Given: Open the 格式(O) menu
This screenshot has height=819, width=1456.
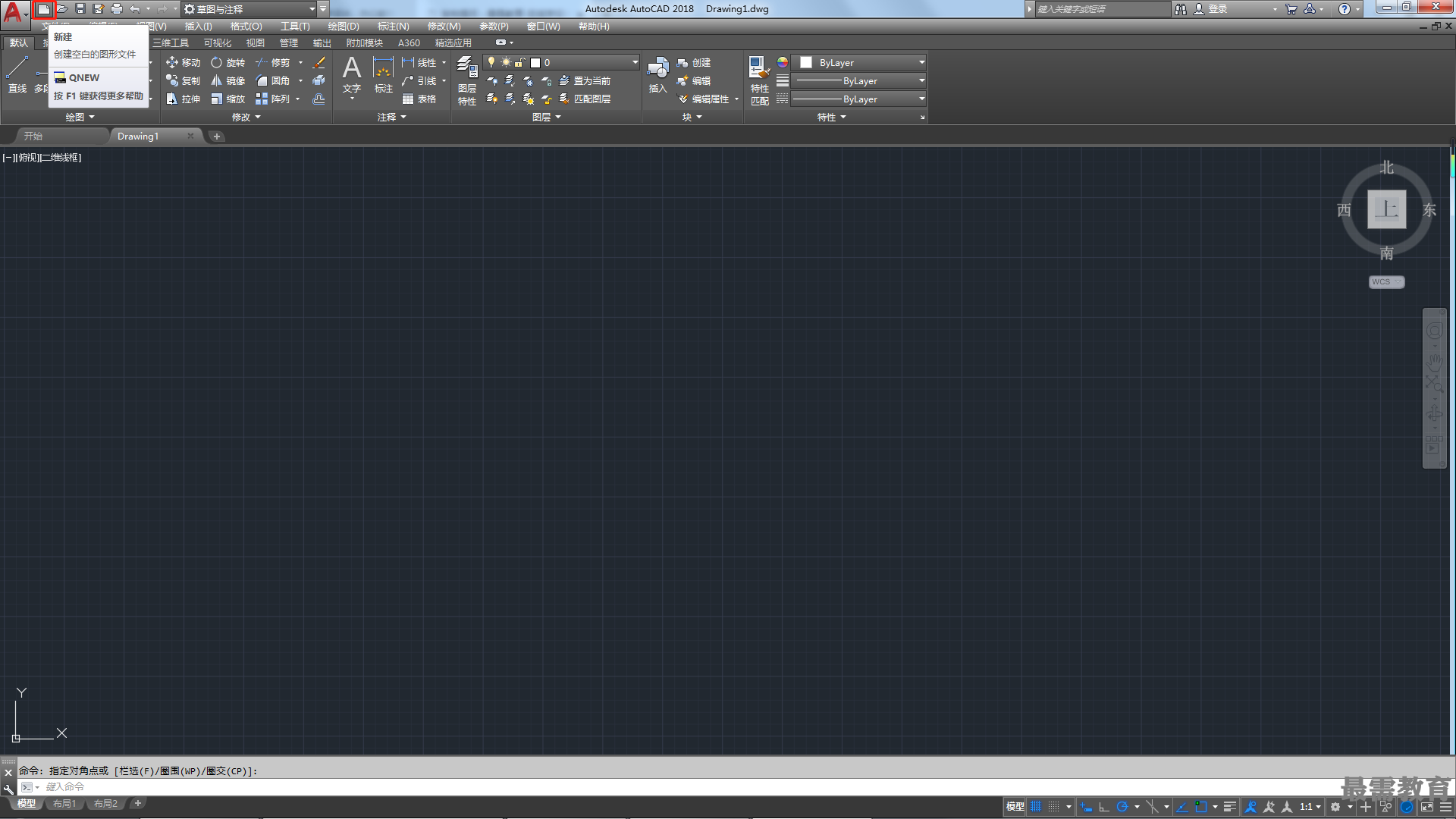Looking at the screenshot, I should pos(246,27).
